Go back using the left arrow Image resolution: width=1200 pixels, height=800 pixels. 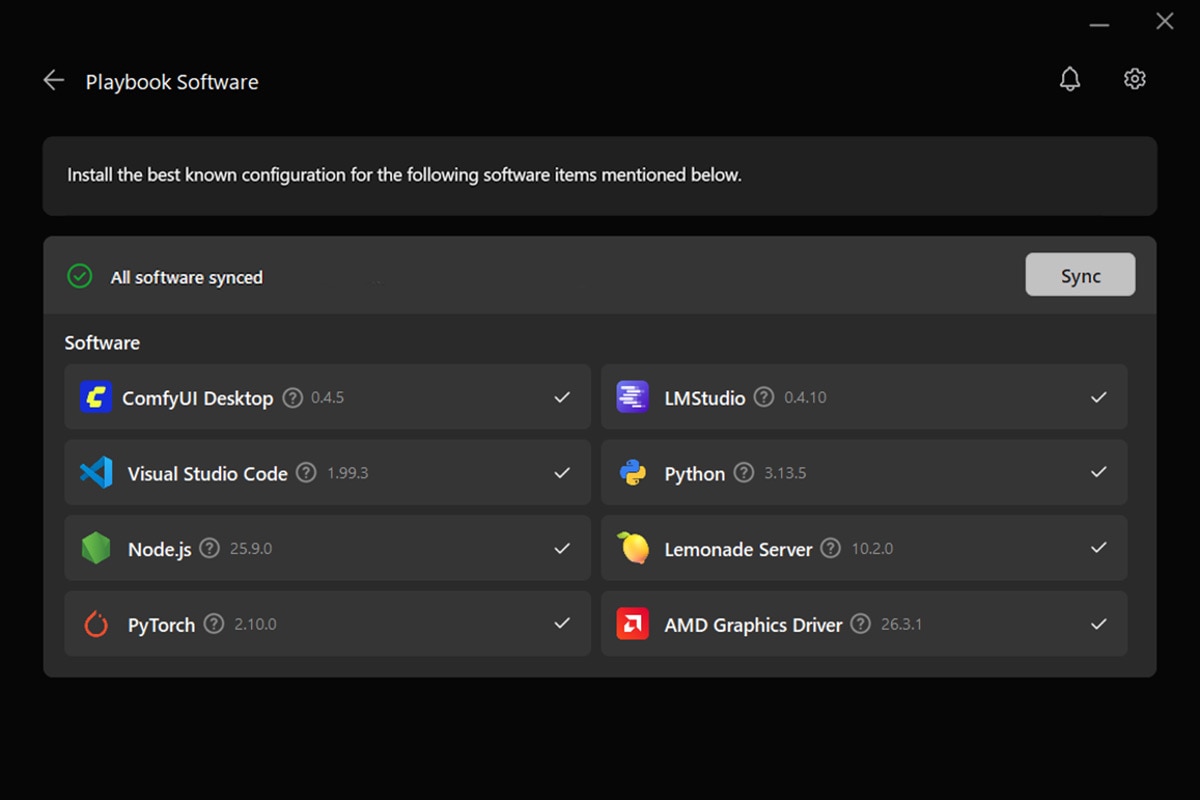54,80
